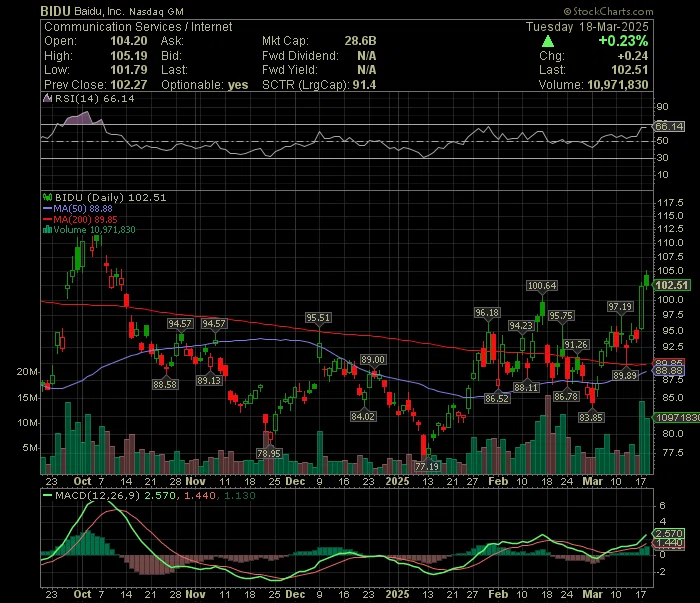700x603 pixels.
Task: Click the 88.88 blue price-axis tag
Action: coord(668,370)
